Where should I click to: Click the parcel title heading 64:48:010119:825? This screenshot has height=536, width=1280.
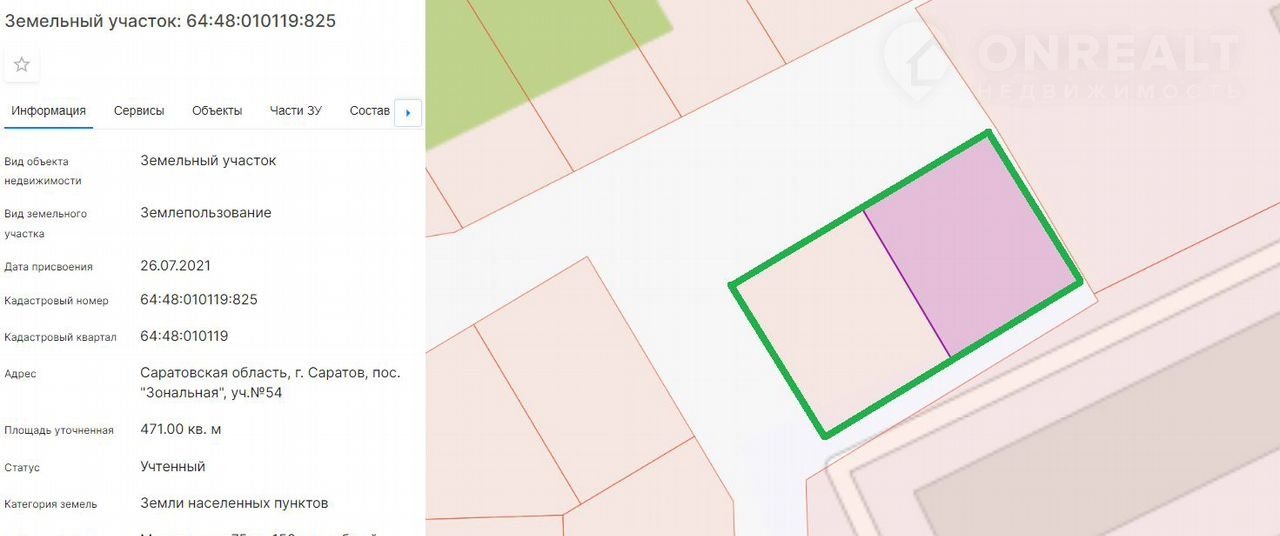170,21
